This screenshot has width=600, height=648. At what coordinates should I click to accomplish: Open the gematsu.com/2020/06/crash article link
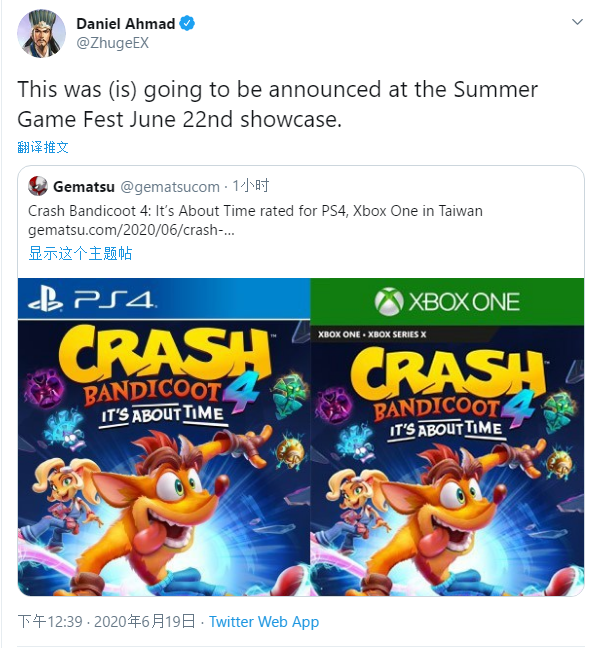pyautogui.click(x=131, y=230)
